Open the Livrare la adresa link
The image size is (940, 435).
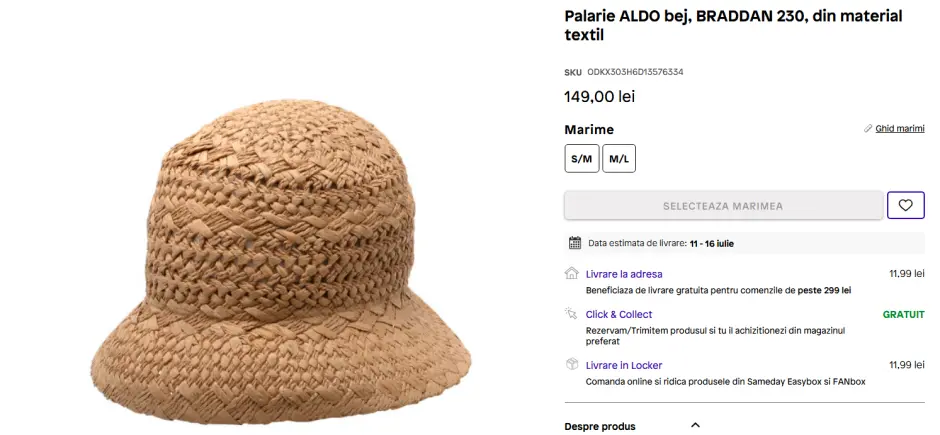click(x=624, y=274)
